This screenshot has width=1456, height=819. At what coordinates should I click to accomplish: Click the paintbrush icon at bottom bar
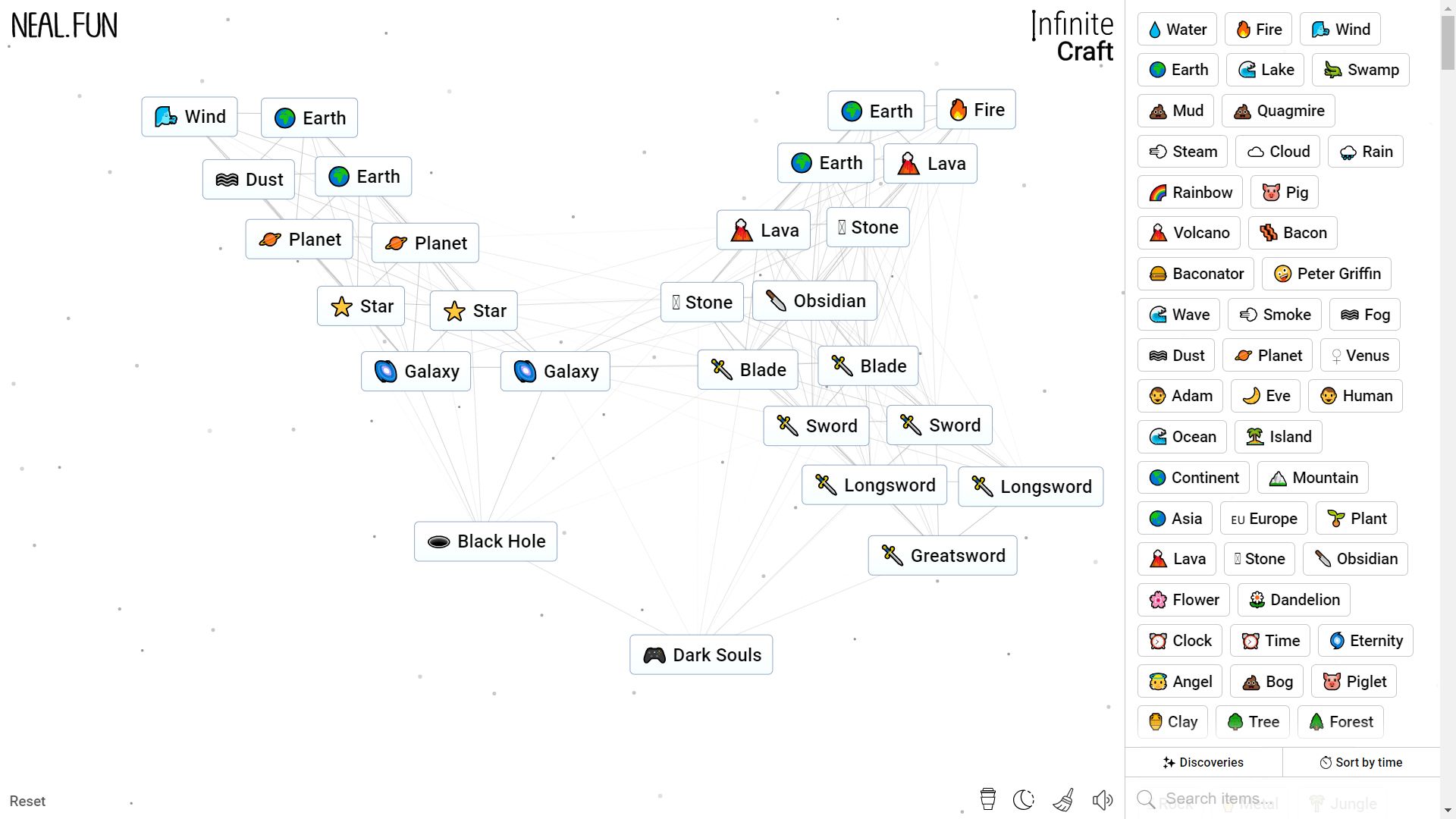1063,800
